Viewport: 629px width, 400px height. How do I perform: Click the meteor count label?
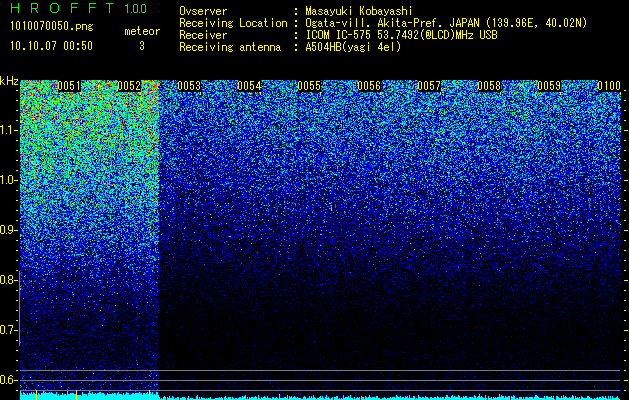[142, 31]
